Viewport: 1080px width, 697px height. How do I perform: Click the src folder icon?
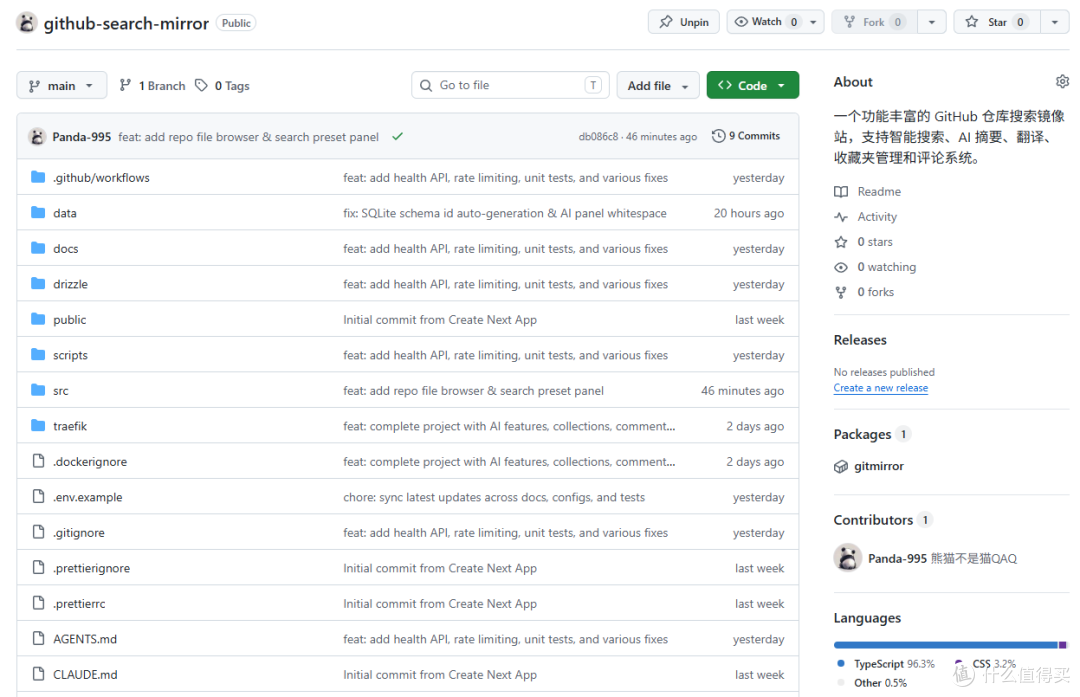click(39, 391)
